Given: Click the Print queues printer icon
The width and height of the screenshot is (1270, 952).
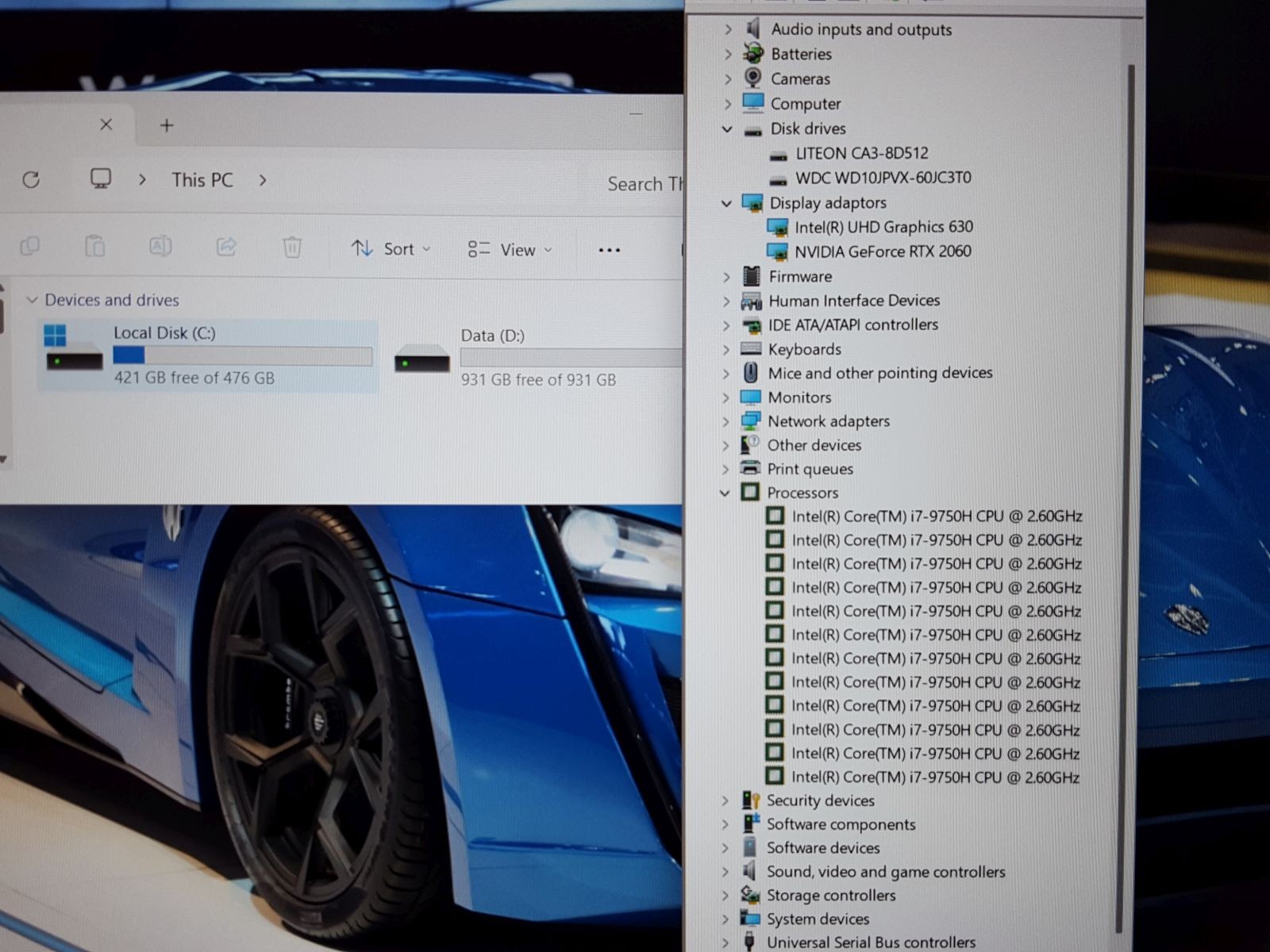Looking at the screenshot, I should [x=750, y=468].
